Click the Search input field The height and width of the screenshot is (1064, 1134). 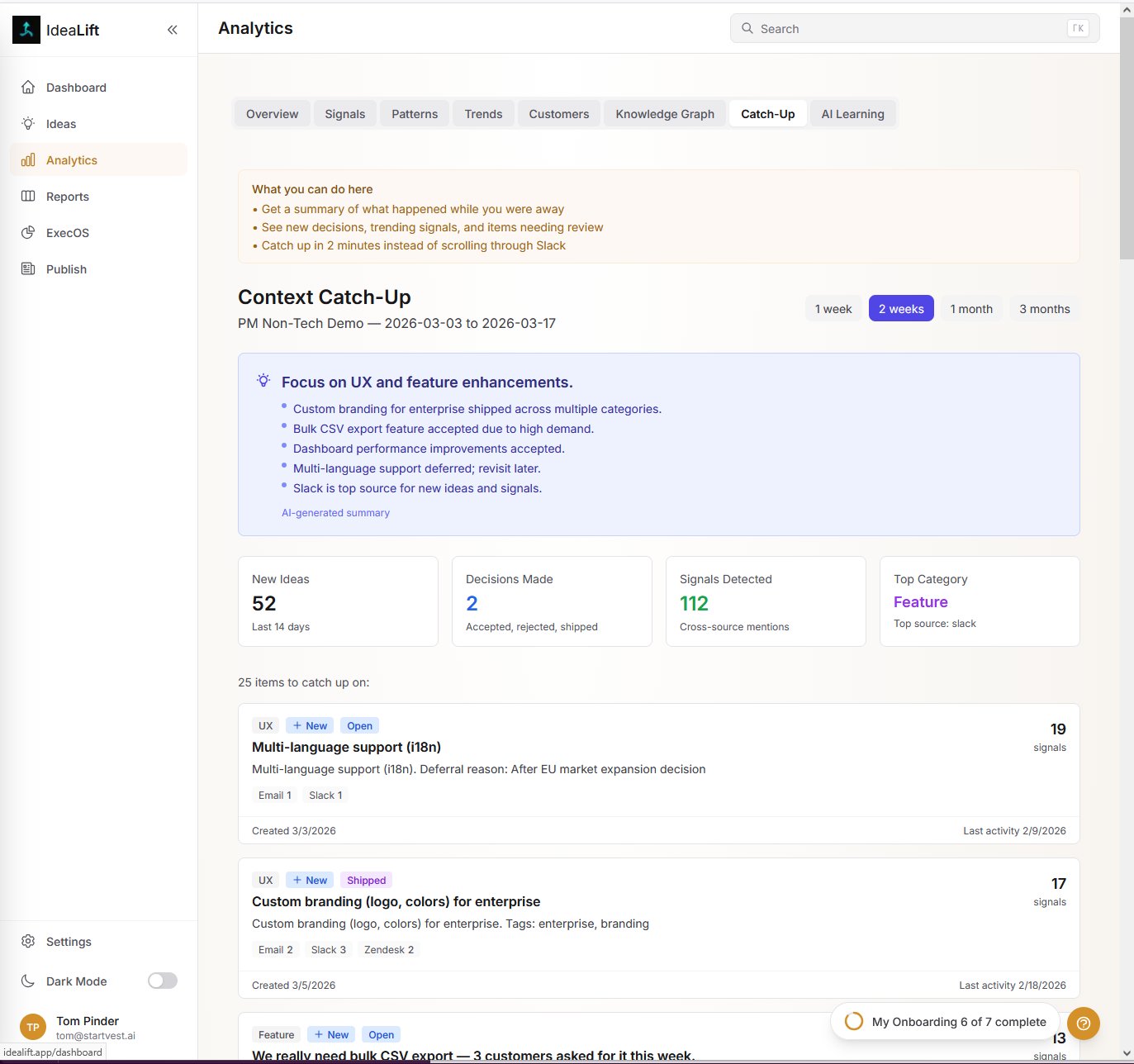(x=909, y=29)
